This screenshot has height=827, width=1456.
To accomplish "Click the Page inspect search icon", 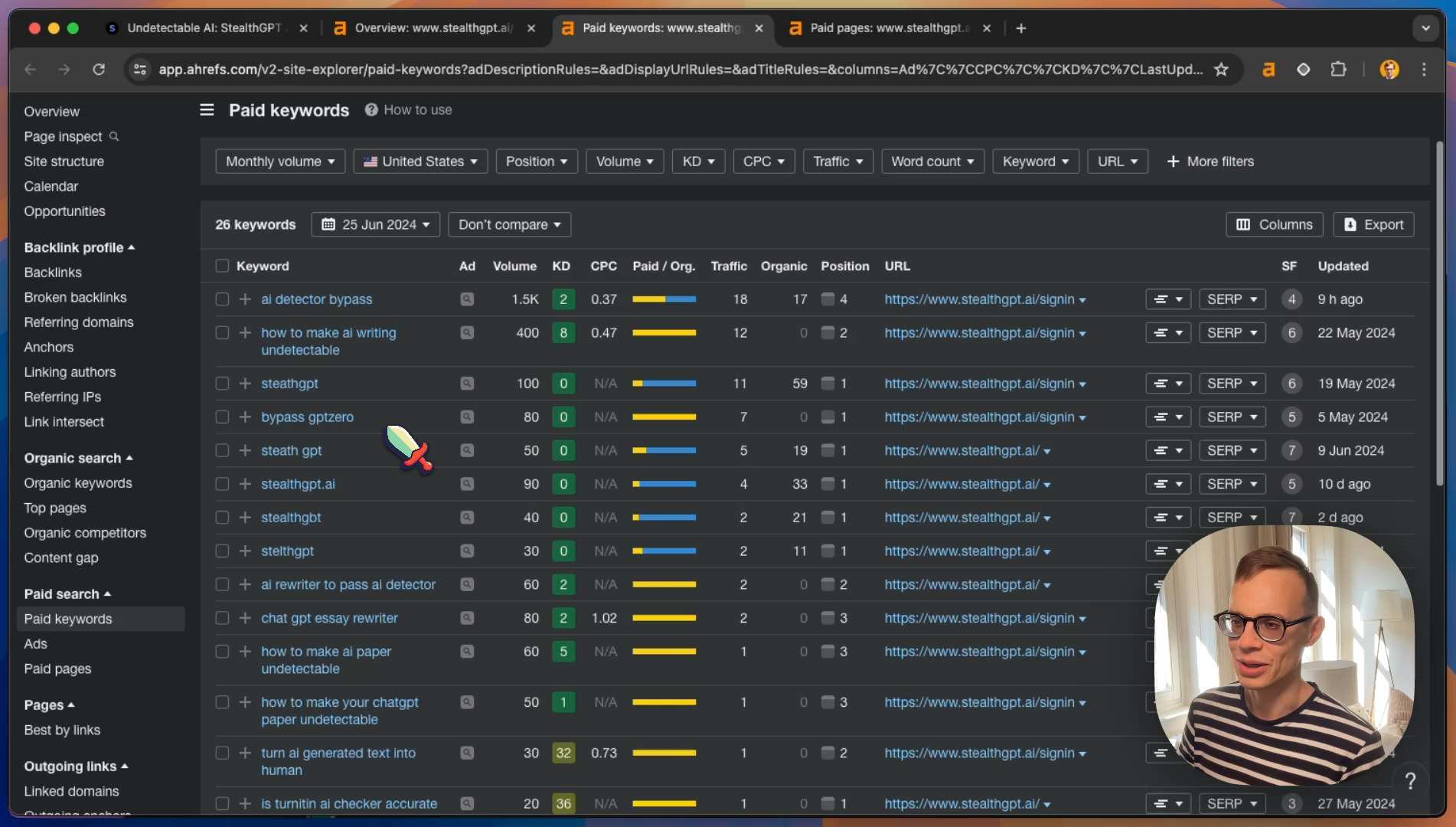I will pyautogui.click(x=114, y=136).
